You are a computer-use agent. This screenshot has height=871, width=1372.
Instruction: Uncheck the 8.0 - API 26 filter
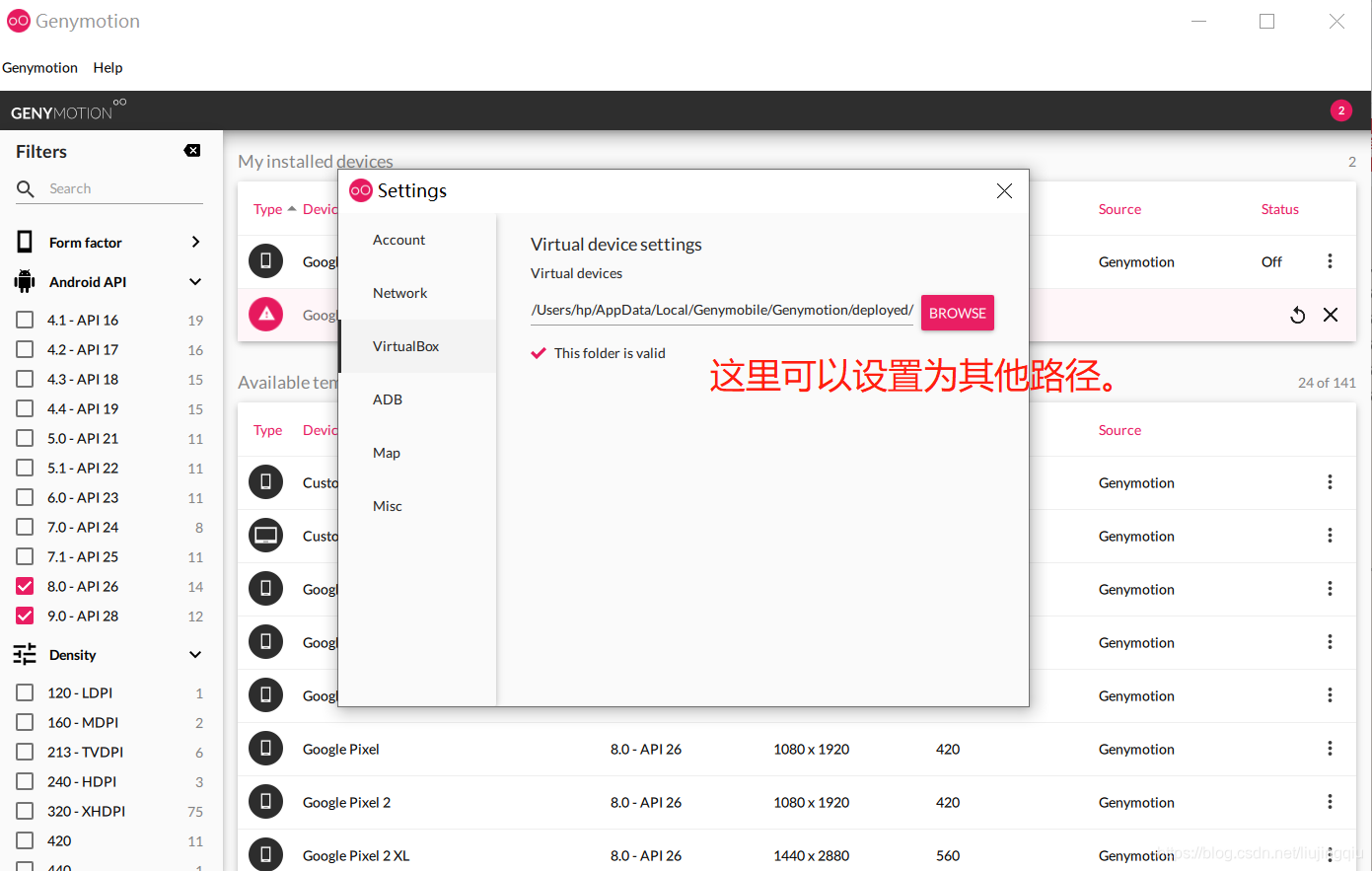click(25, 586)
